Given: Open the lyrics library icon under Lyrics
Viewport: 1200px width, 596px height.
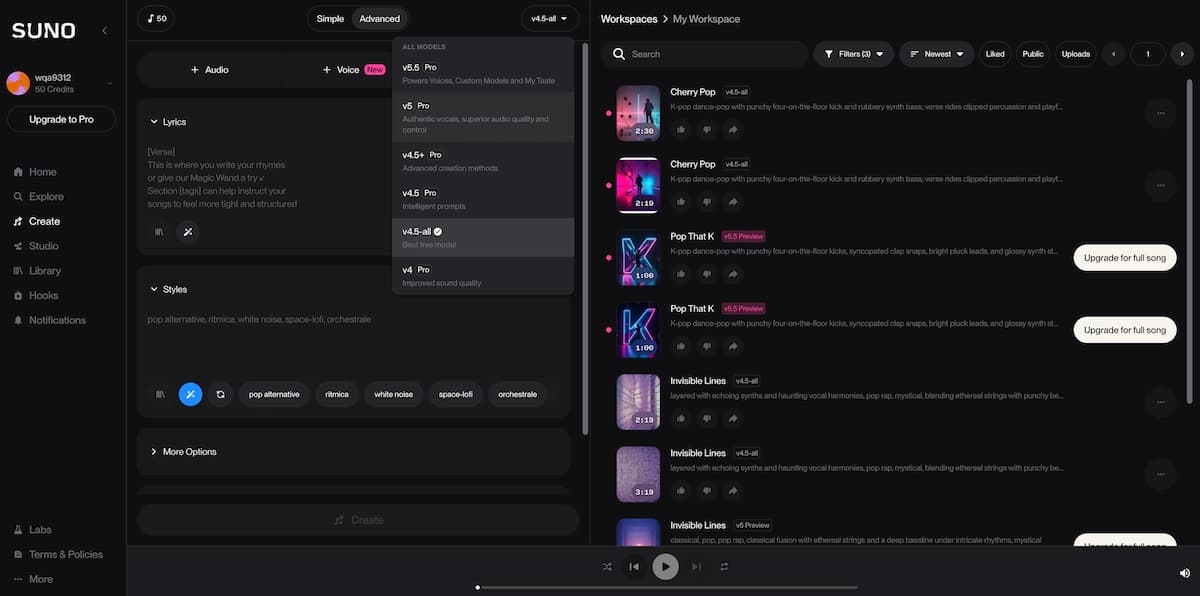Looking at the screenshot, I should click(159, 232).
